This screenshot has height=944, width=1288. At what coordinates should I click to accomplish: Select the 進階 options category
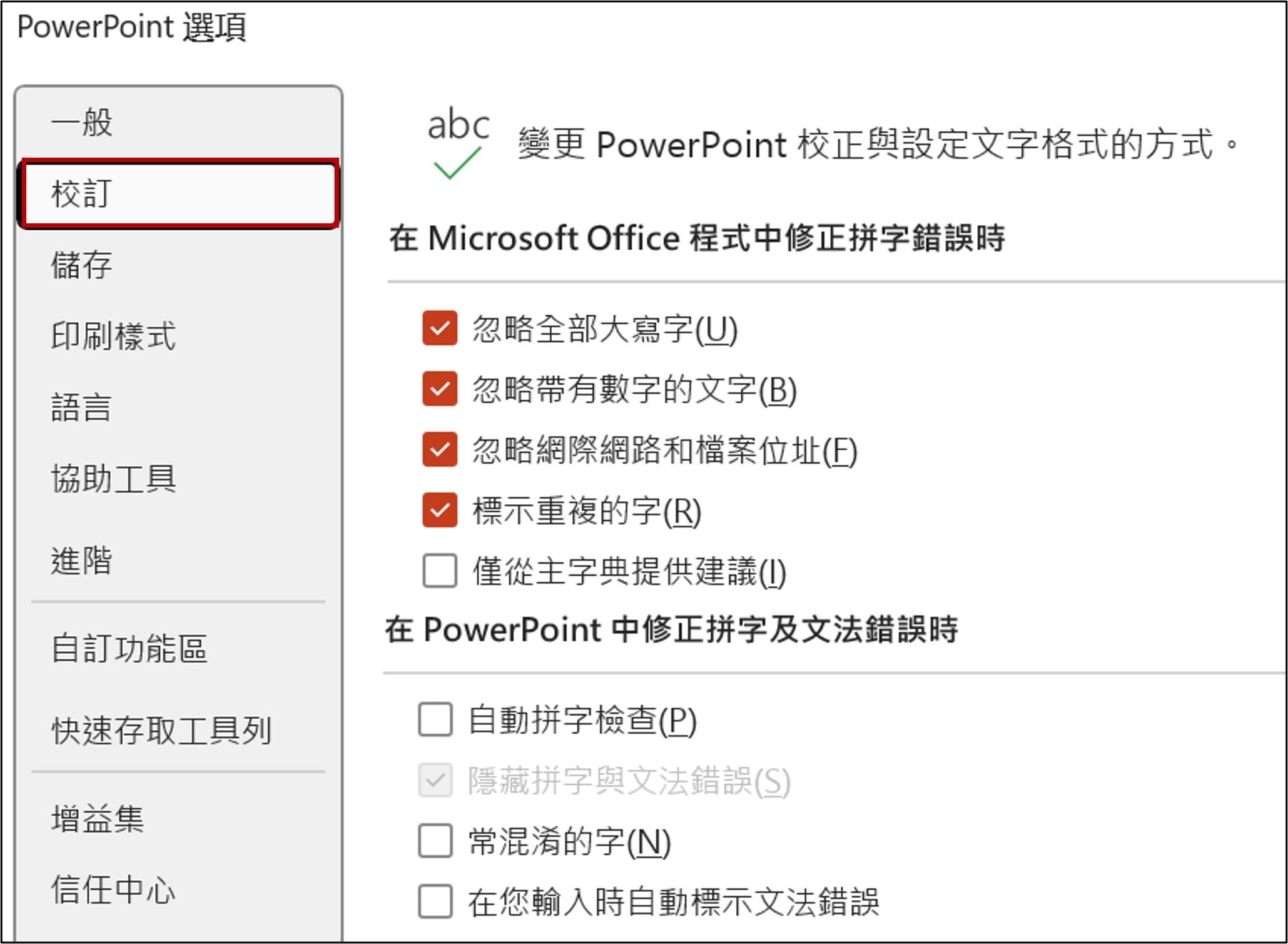pyautogui.click(x=82, y=560)
